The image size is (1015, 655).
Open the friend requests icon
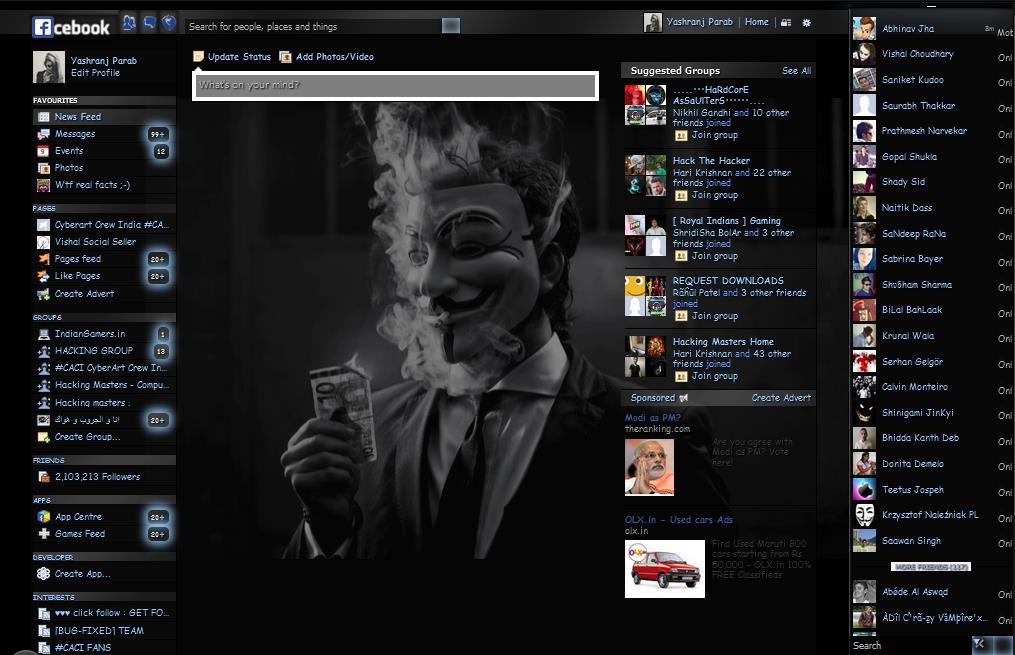(129, 23)
